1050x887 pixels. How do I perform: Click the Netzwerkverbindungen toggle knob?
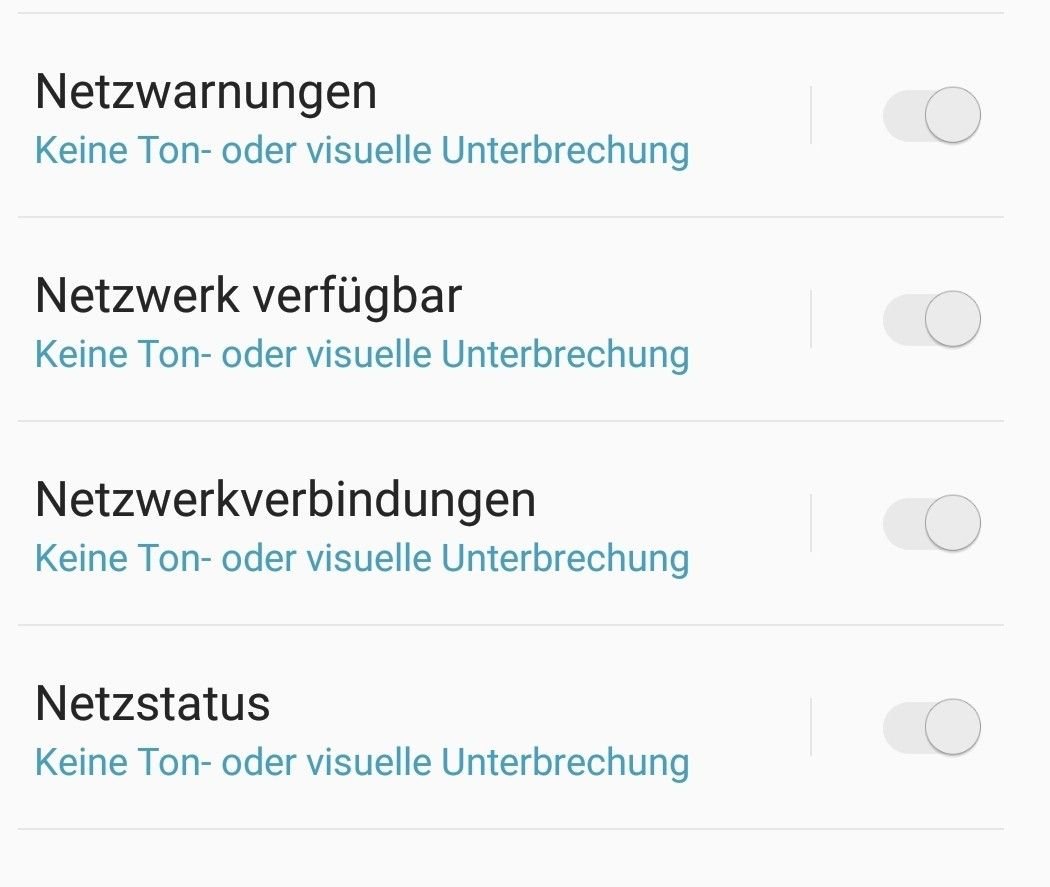point(953,523)
